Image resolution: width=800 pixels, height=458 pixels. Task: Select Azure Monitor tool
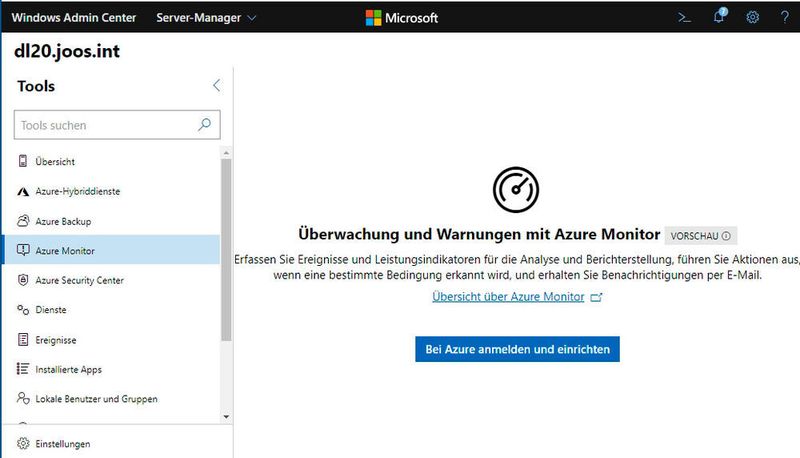111,250
